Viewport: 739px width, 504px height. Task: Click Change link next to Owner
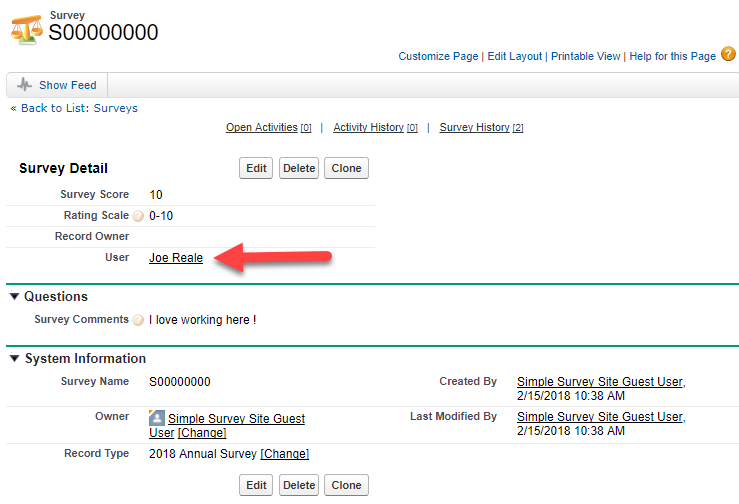point(202,432)
